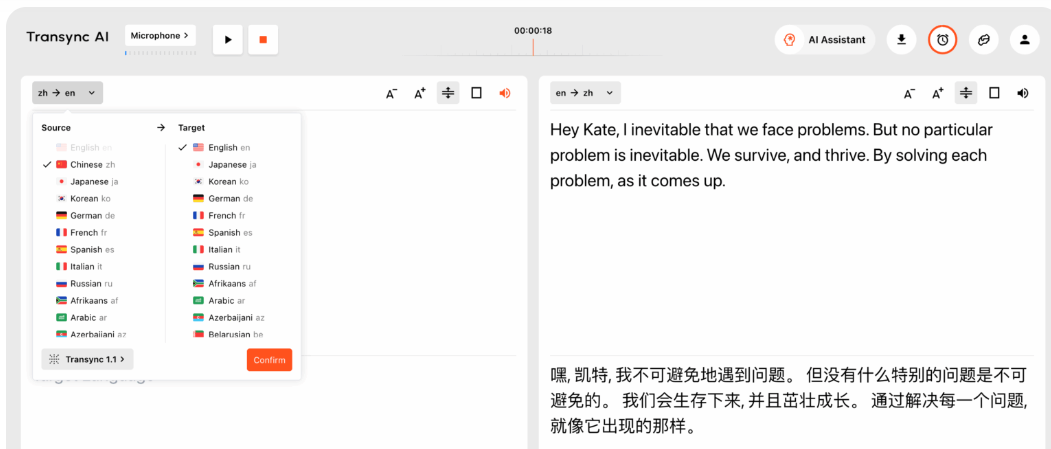This screenshot has width=1051, height=449.
Task: Expand the en → zh language dropdown
Action: (x=585, y=93)
